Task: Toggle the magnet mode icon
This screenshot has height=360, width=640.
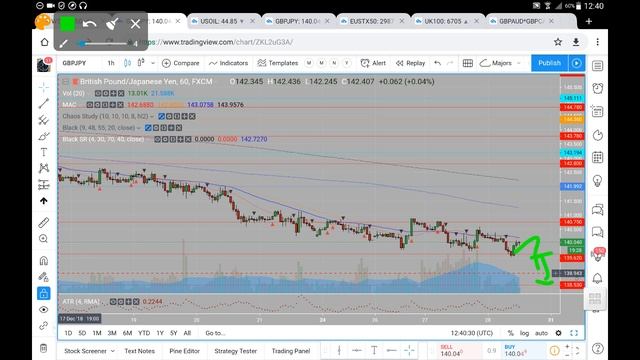Action: point(44,260)
